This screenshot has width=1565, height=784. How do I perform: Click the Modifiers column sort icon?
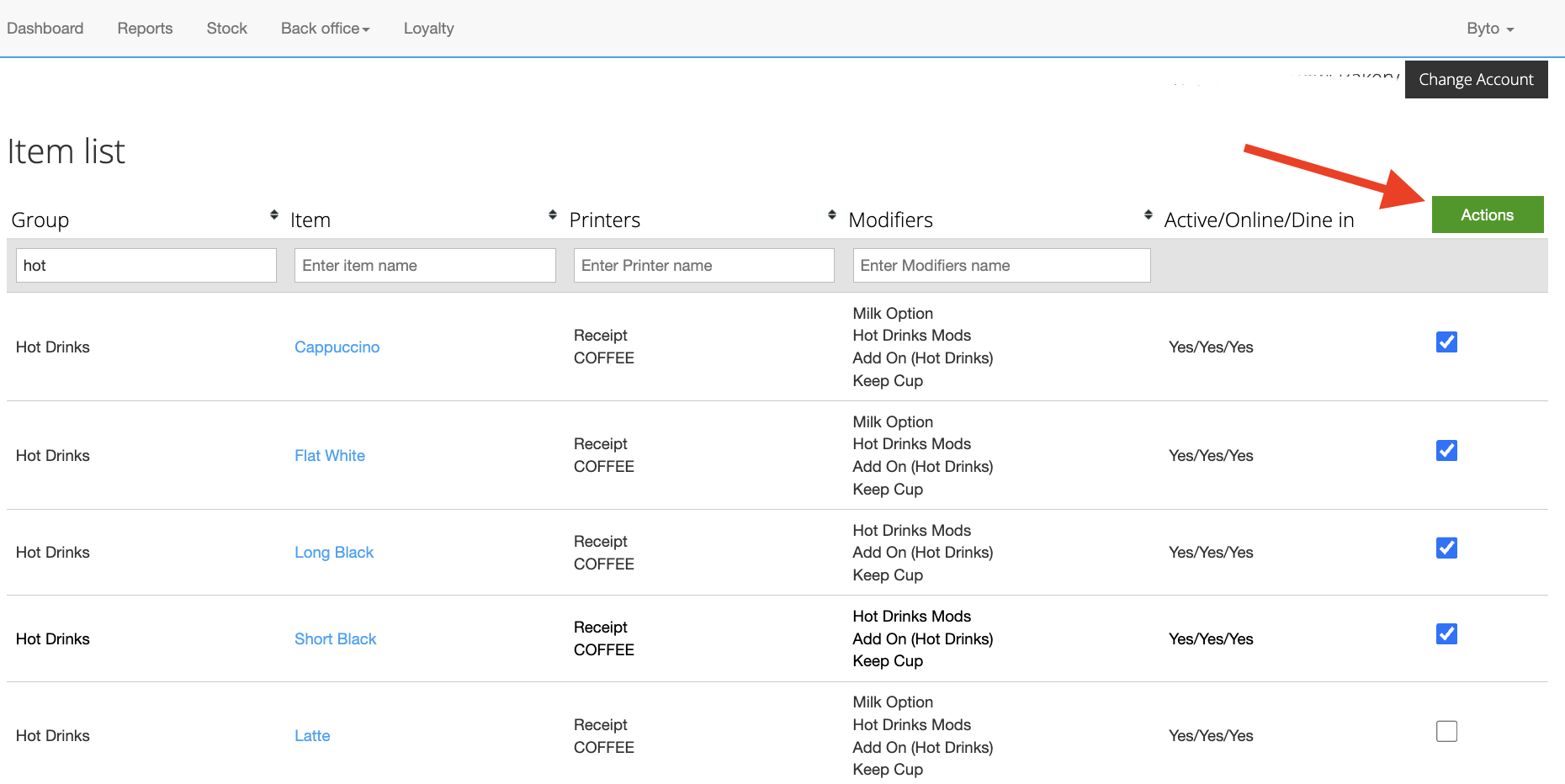(1148, 215)
